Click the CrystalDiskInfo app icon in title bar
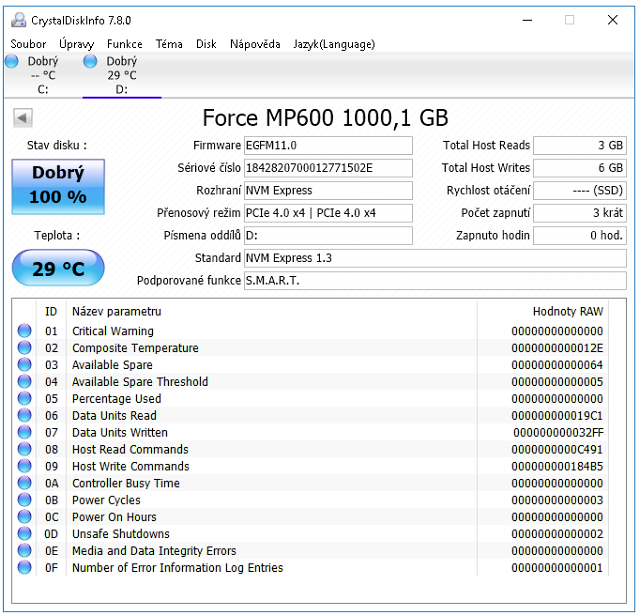 click(19, 20)
